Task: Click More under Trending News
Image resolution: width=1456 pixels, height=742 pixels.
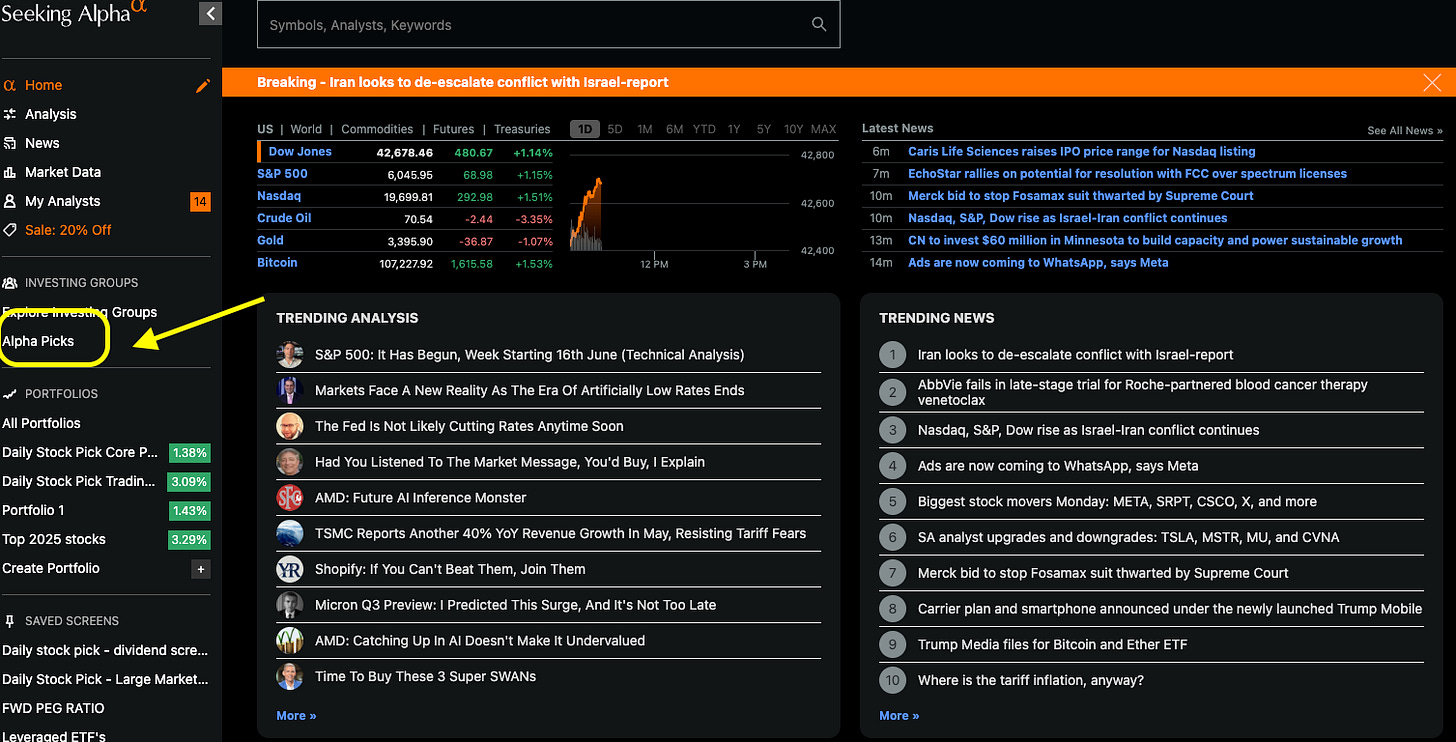Action: tap(899, 715)
